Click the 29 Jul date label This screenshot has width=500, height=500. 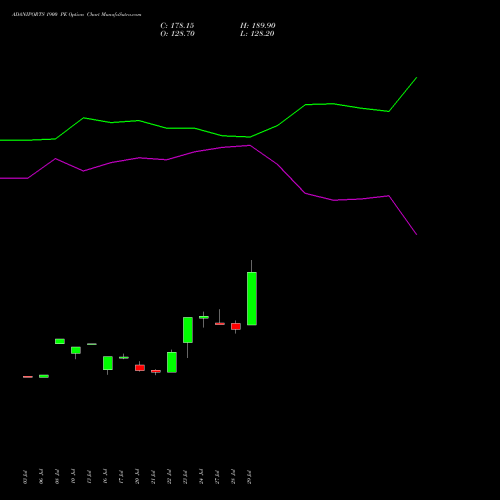[x=249, y=477]
